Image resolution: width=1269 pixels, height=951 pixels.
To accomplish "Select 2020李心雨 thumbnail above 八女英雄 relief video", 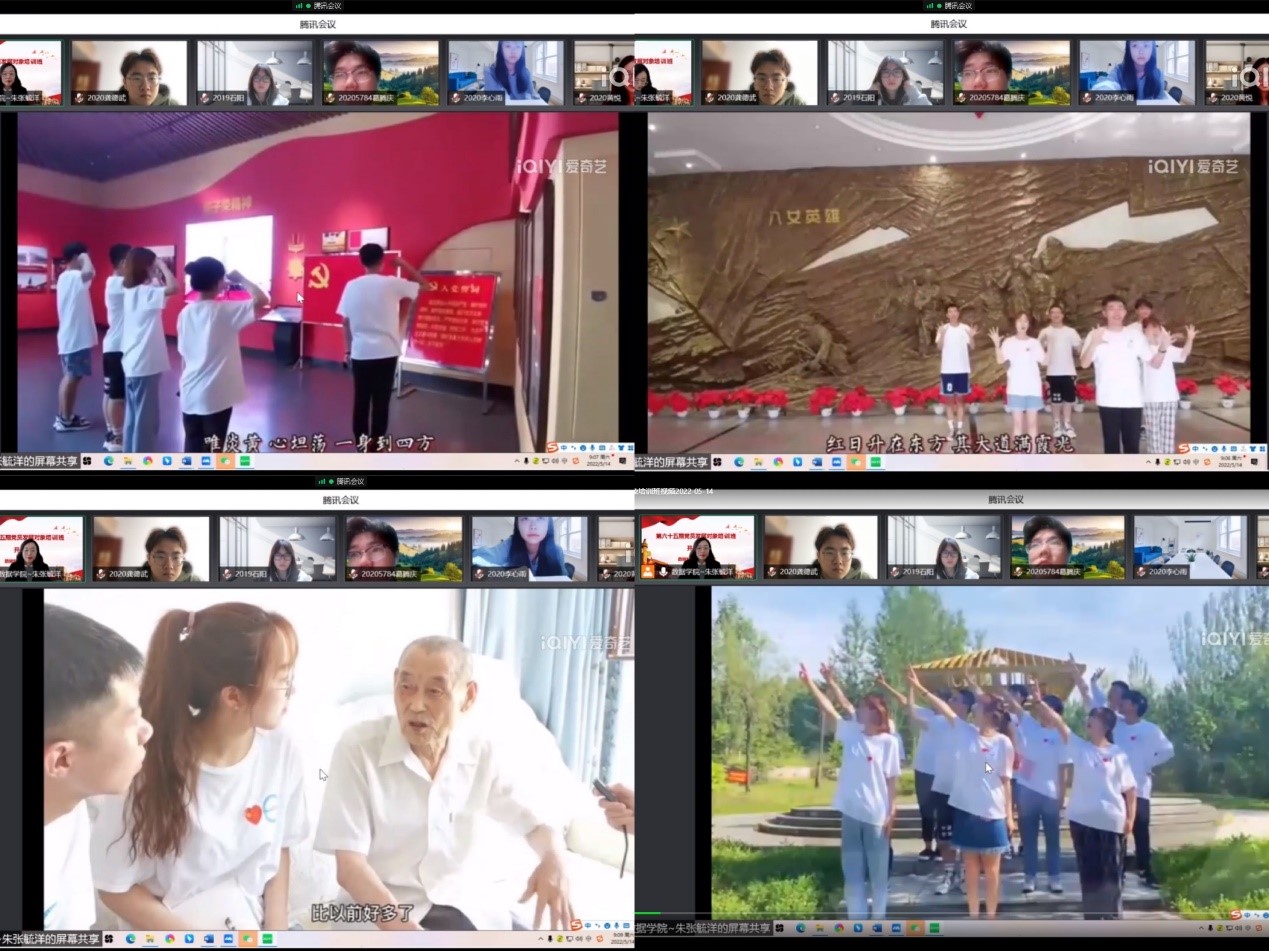I will coord(1138,73).
